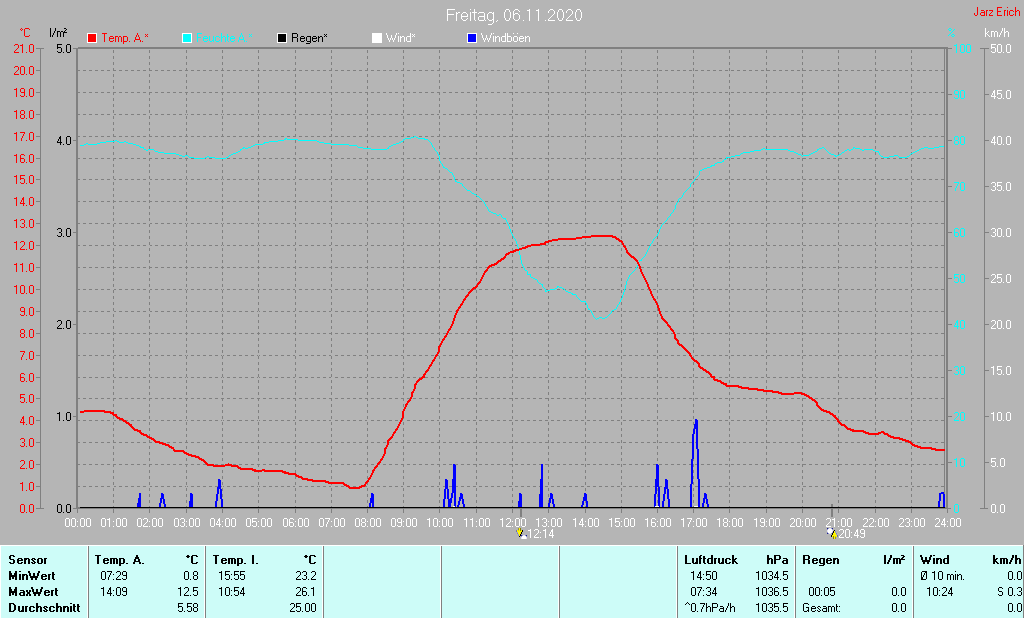Screen dimensions: 1024x618
Task: Select the Temp. I. column header
Action: [x=236, y=560]
